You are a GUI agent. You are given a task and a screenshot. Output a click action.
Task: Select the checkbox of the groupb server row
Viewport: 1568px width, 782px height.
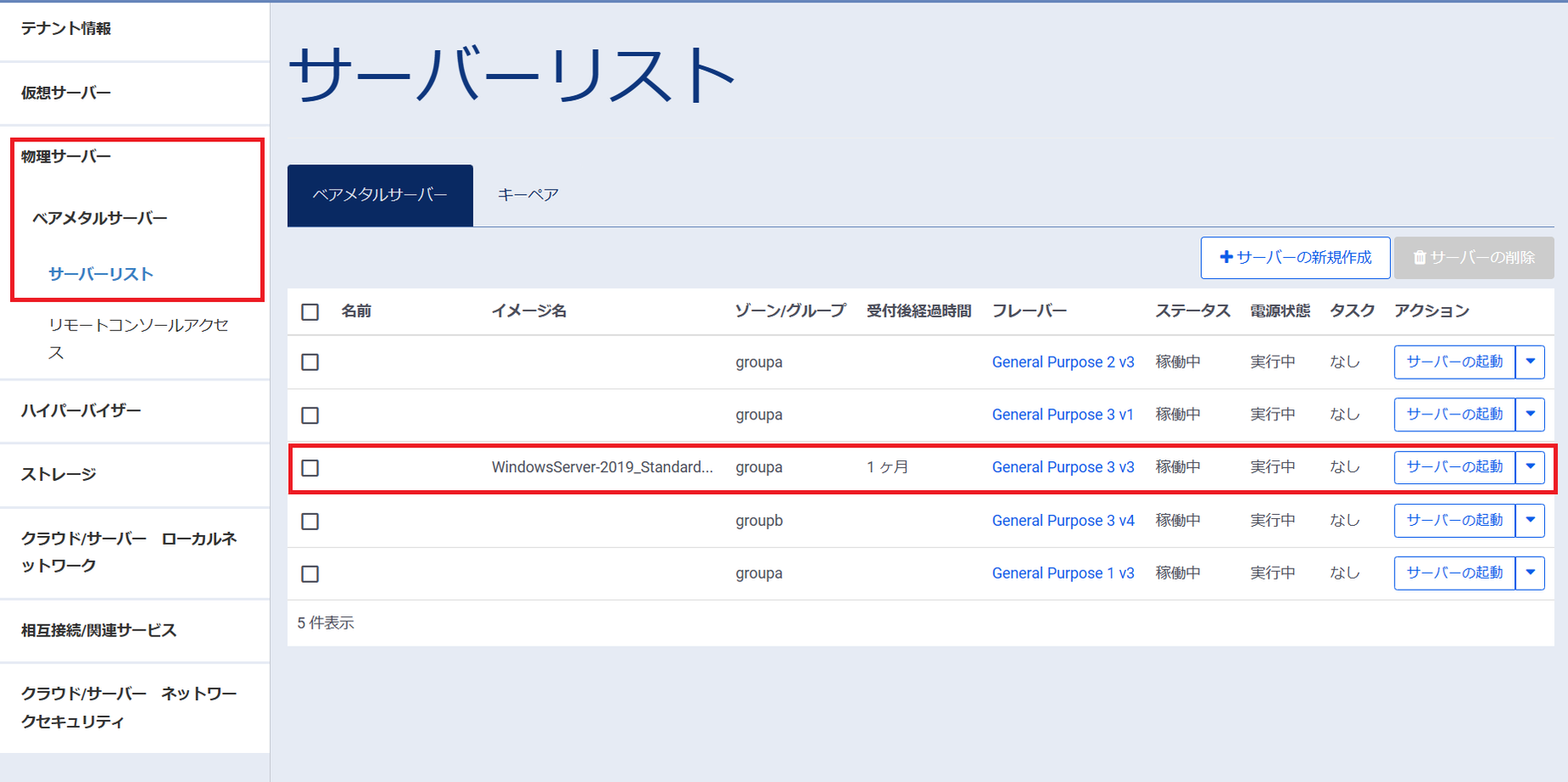pos(310,521)
